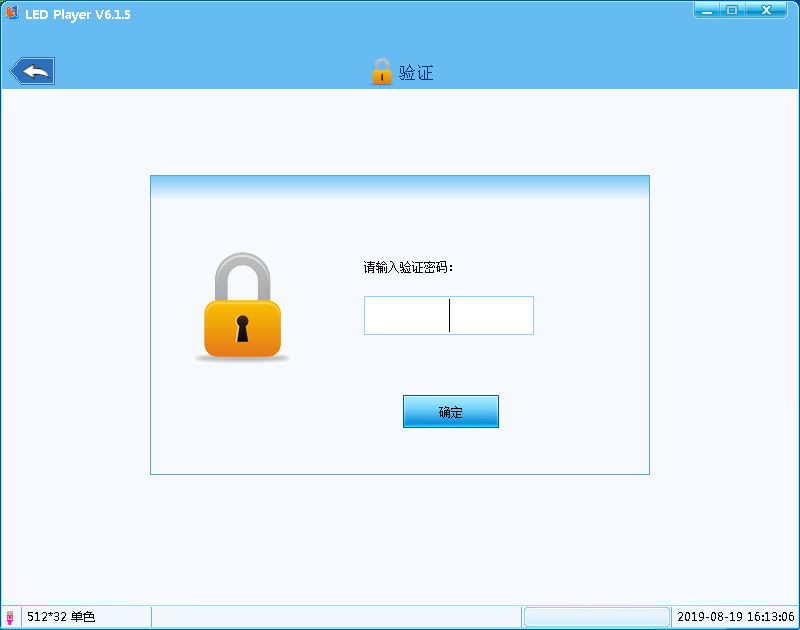Click the LED Player V6.1.5 title text
Screen dimensions: 800x630
[x=78, y=14]
